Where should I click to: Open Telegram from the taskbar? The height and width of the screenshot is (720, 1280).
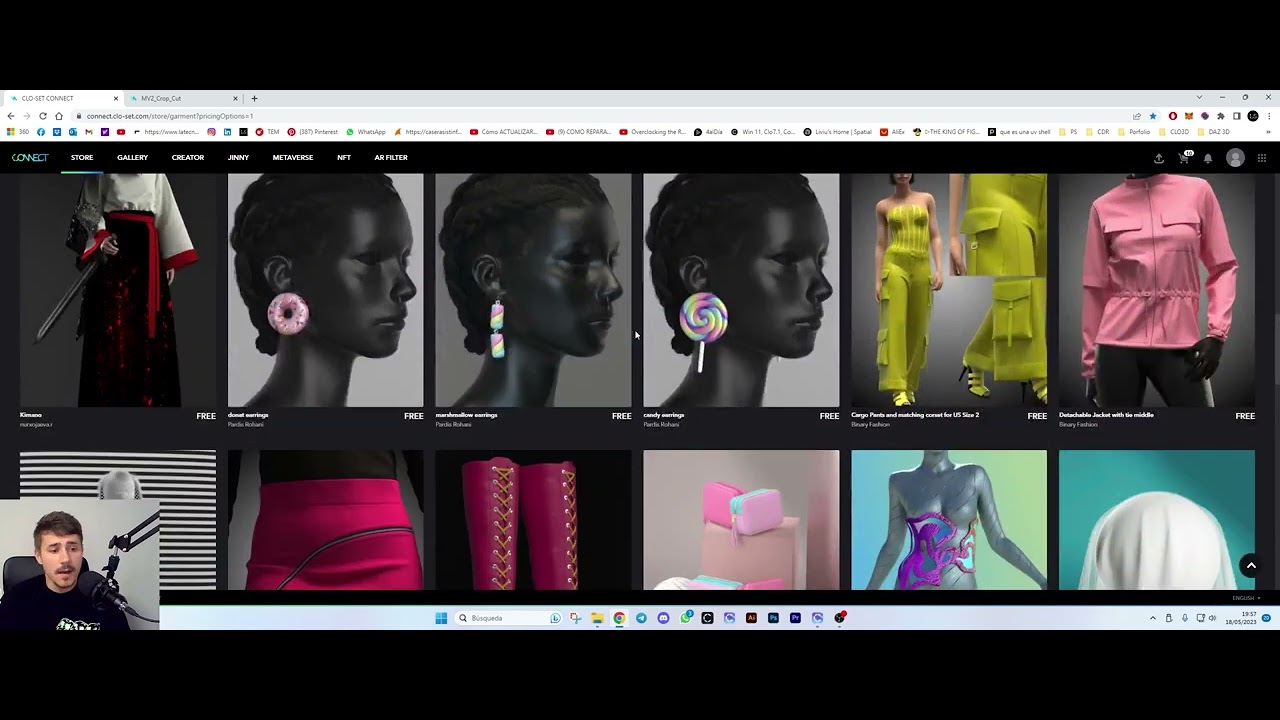(x=641, y=618)
